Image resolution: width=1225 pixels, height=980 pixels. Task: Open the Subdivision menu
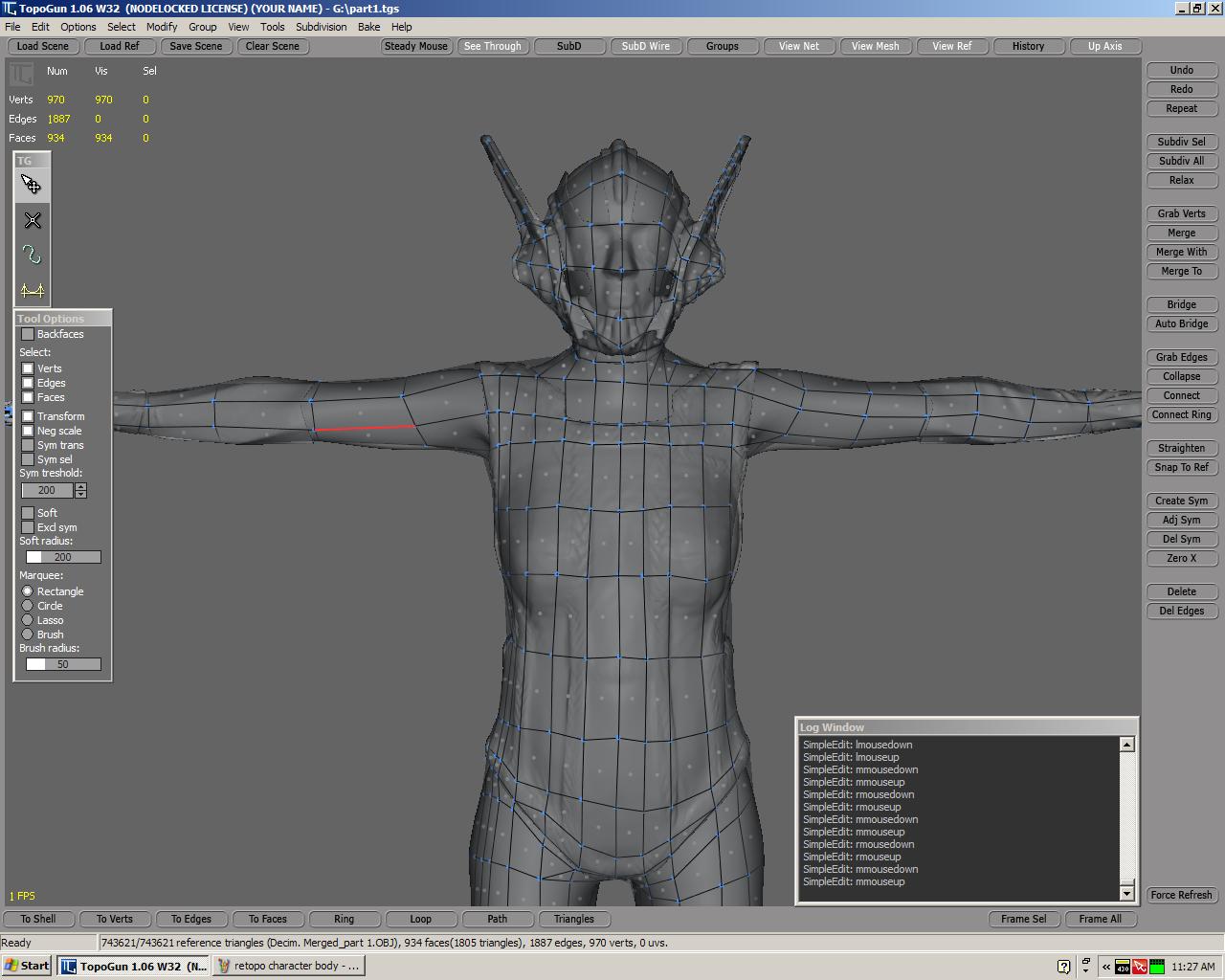[x=321, y=27]
